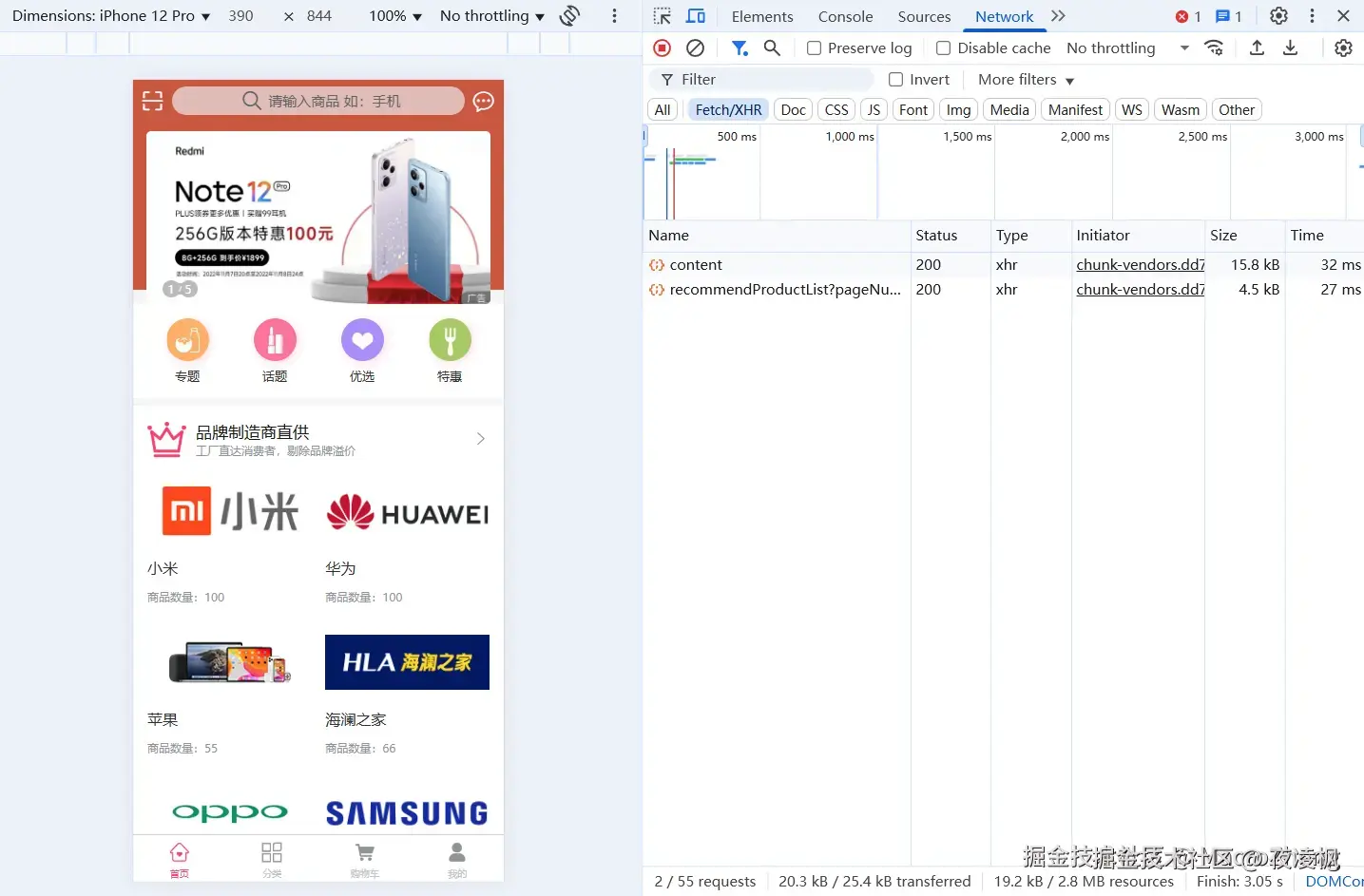
Task: Open device toolbar more options menu
Action: pyautogui.click(x=614, y=16)
